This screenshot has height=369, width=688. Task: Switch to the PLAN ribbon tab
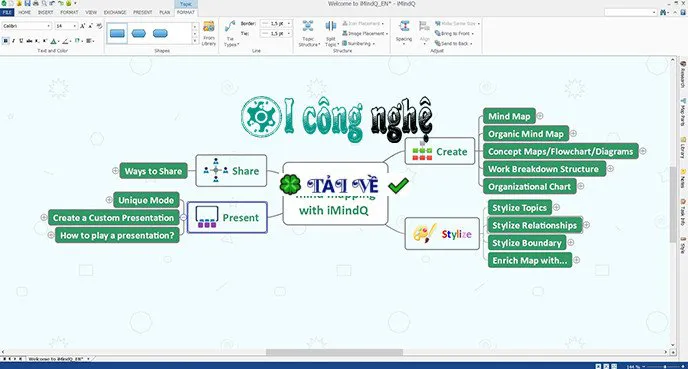coord(165,12)
